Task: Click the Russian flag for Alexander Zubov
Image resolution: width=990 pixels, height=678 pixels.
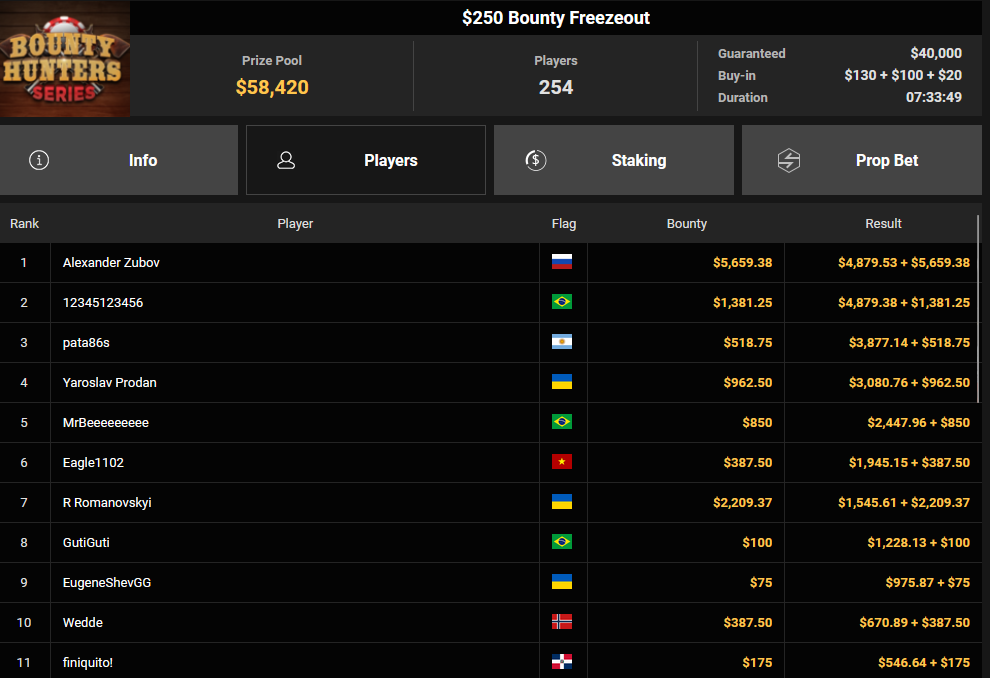Action: 562,263
